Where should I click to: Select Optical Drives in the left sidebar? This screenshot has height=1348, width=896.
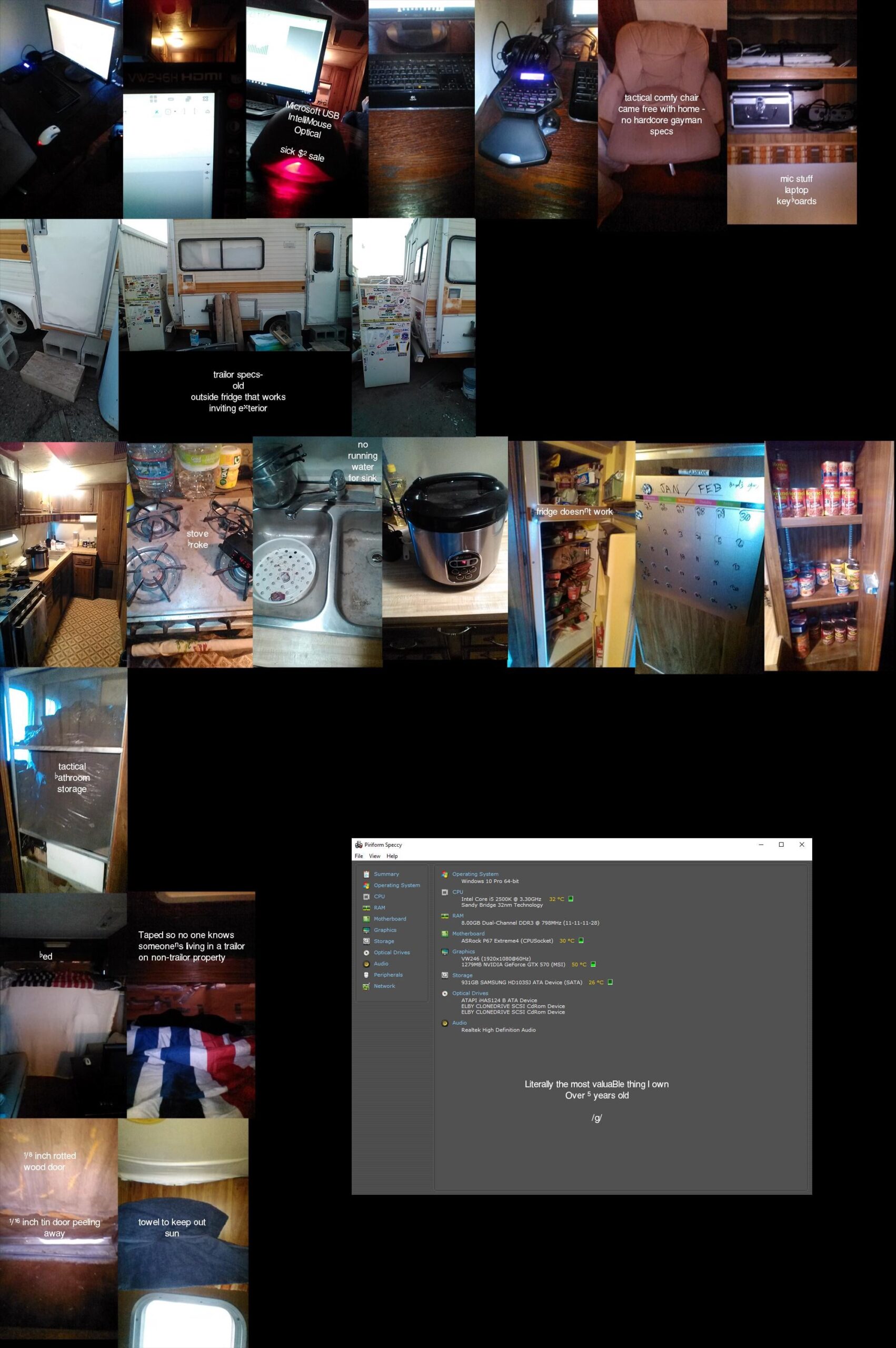tap(392, 953)
